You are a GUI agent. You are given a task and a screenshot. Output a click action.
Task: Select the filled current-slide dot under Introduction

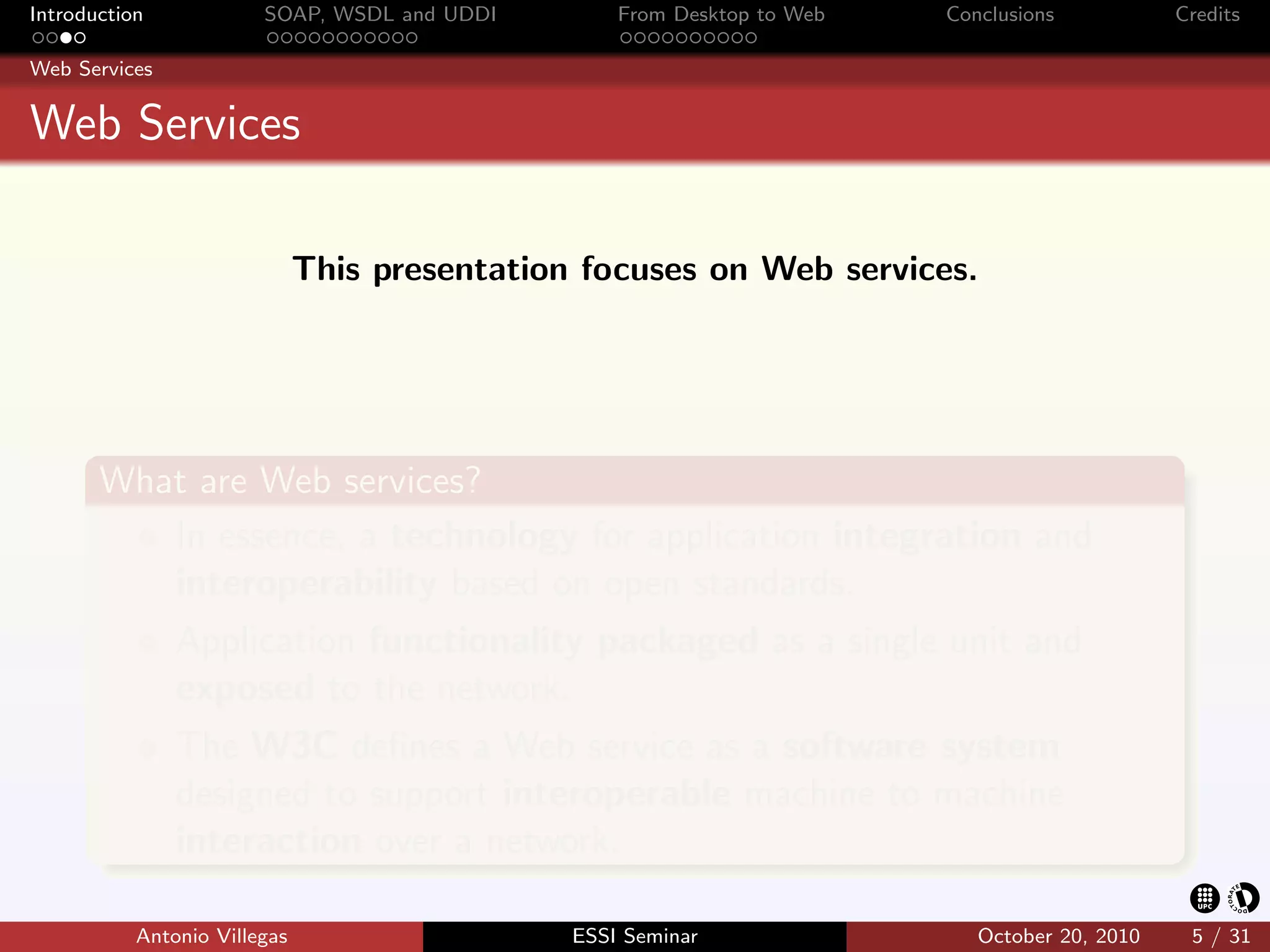click(x=66, y=38)
